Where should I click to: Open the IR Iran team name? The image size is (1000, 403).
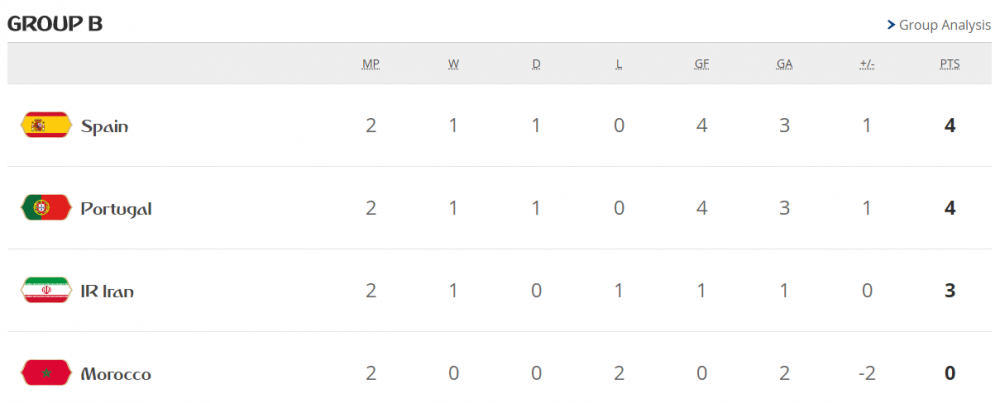coord(107,292)
